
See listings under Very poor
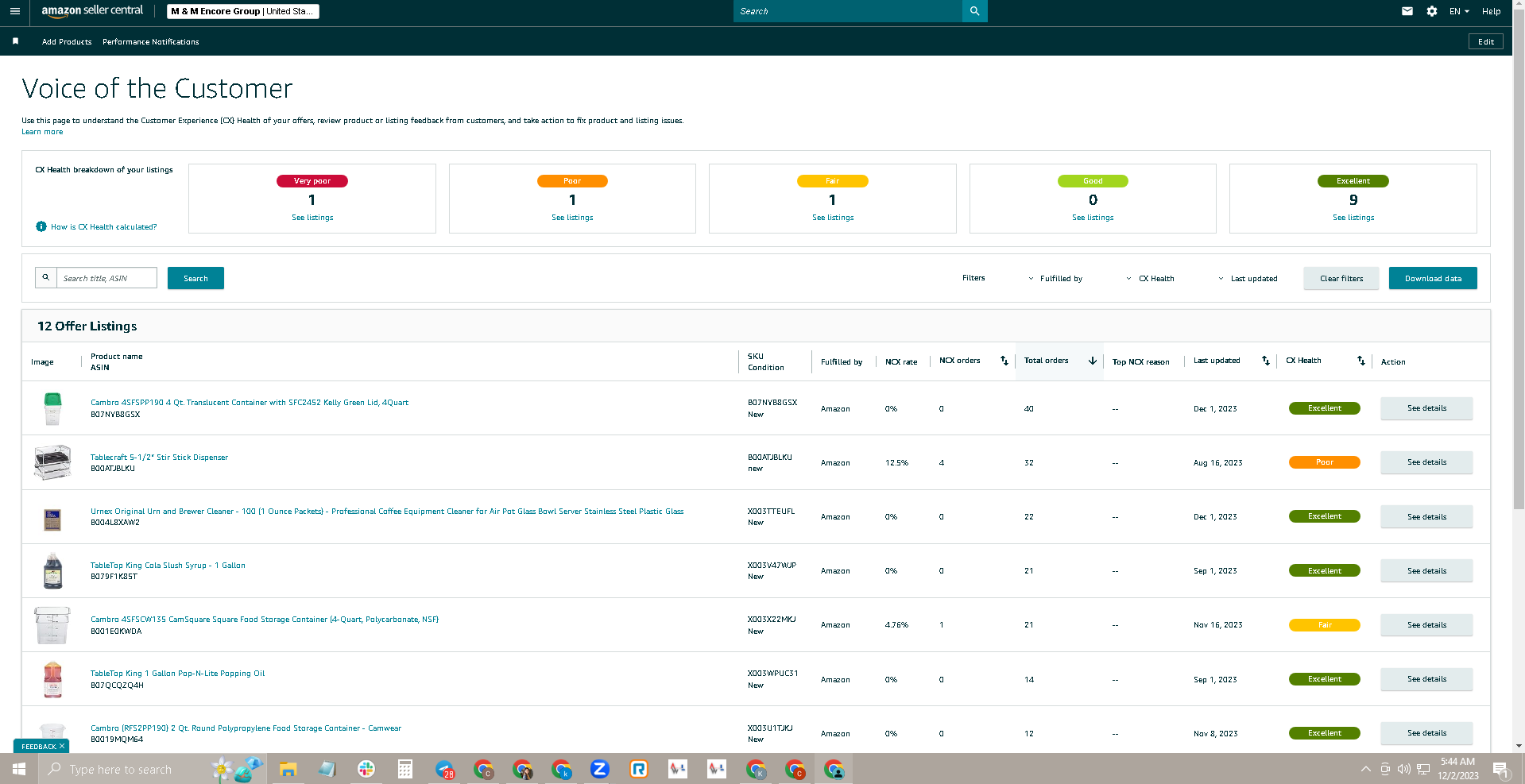[312, 218]
